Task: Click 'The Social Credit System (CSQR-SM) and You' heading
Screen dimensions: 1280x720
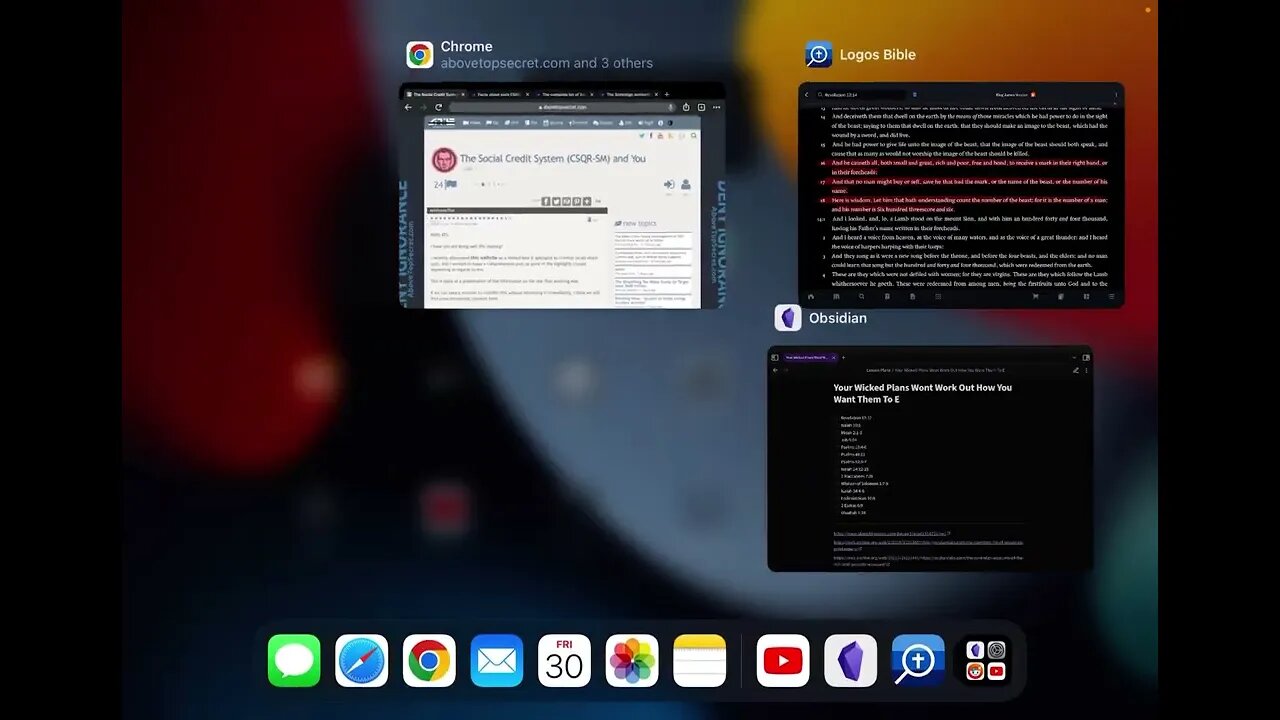Action: 553,158
